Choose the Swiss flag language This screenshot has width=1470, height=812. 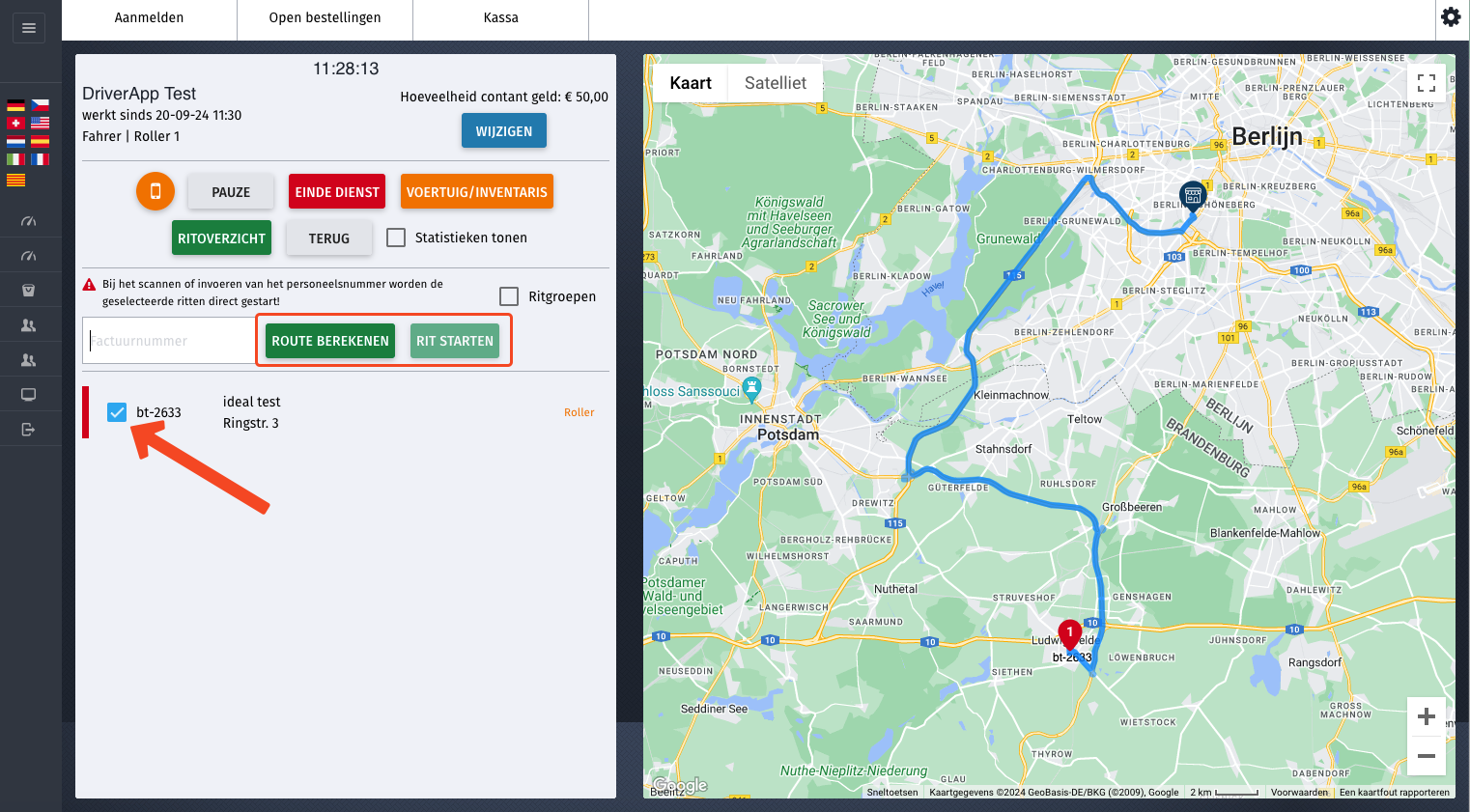[x=15, y=124]
